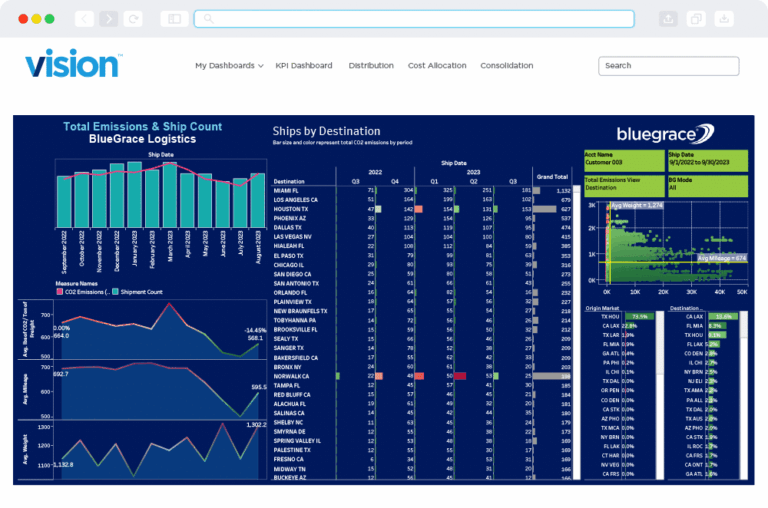Click the bluegrace logo in dashboard
Image resolution: width=768 pixels, height=508 pixels.
click(665, 134)
